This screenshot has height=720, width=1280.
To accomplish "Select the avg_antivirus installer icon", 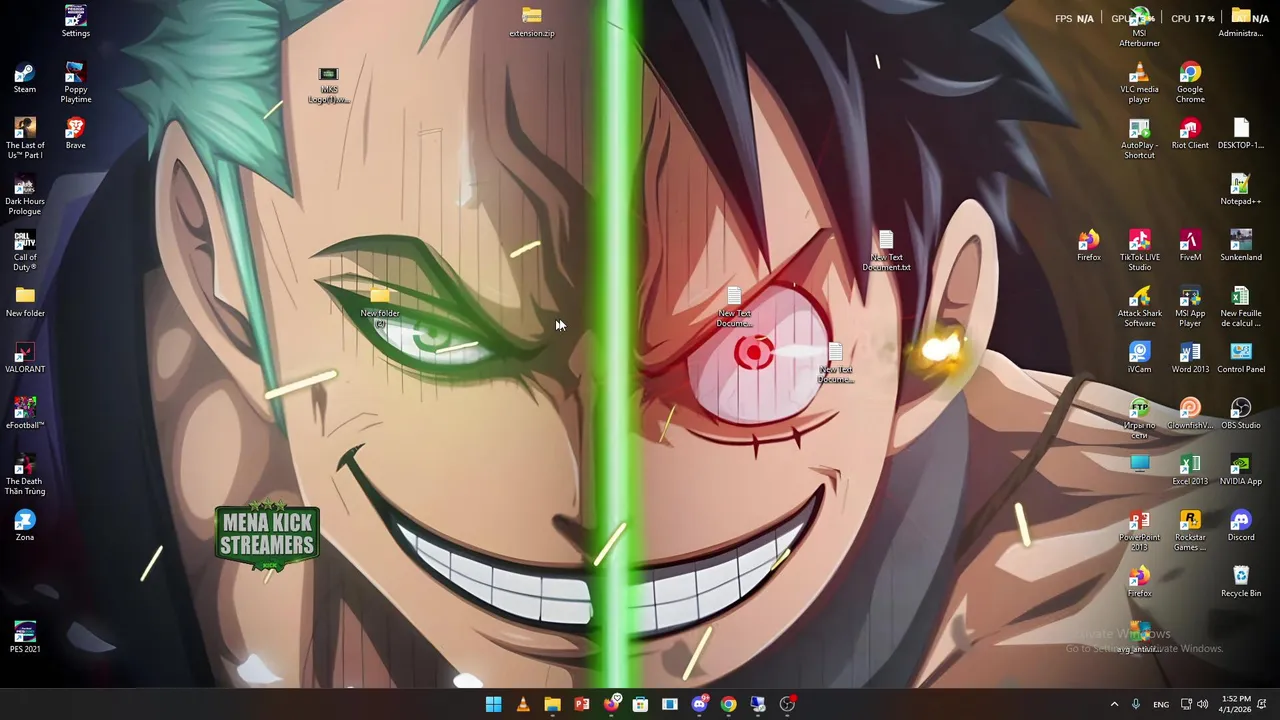I will tap(1139, 636).
